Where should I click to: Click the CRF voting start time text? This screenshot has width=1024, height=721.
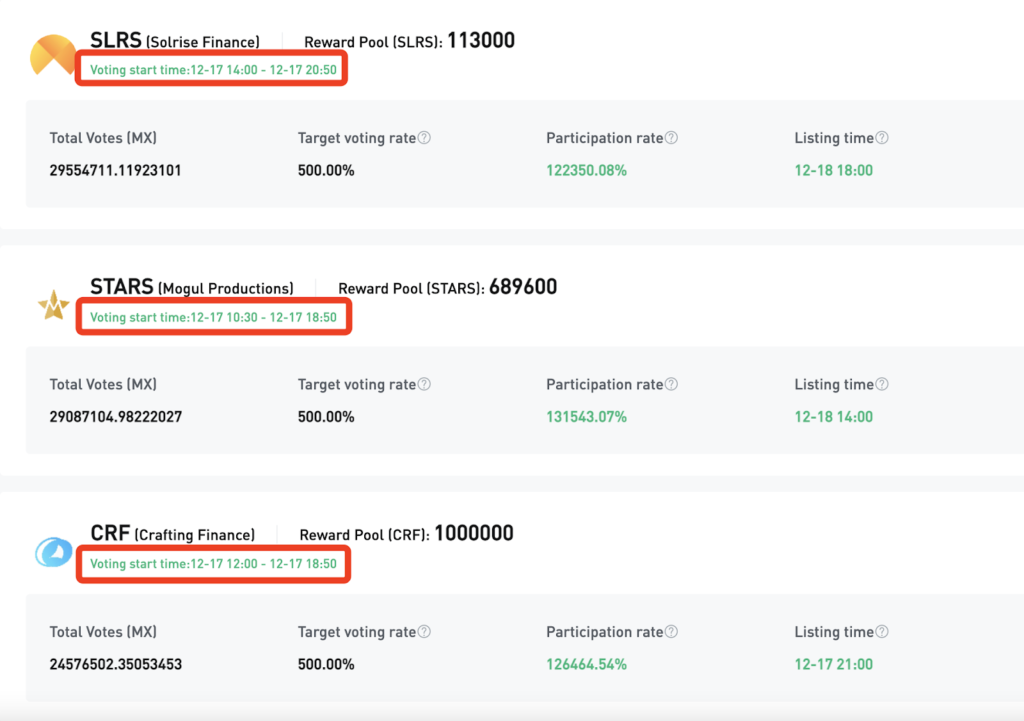point(213,564)
